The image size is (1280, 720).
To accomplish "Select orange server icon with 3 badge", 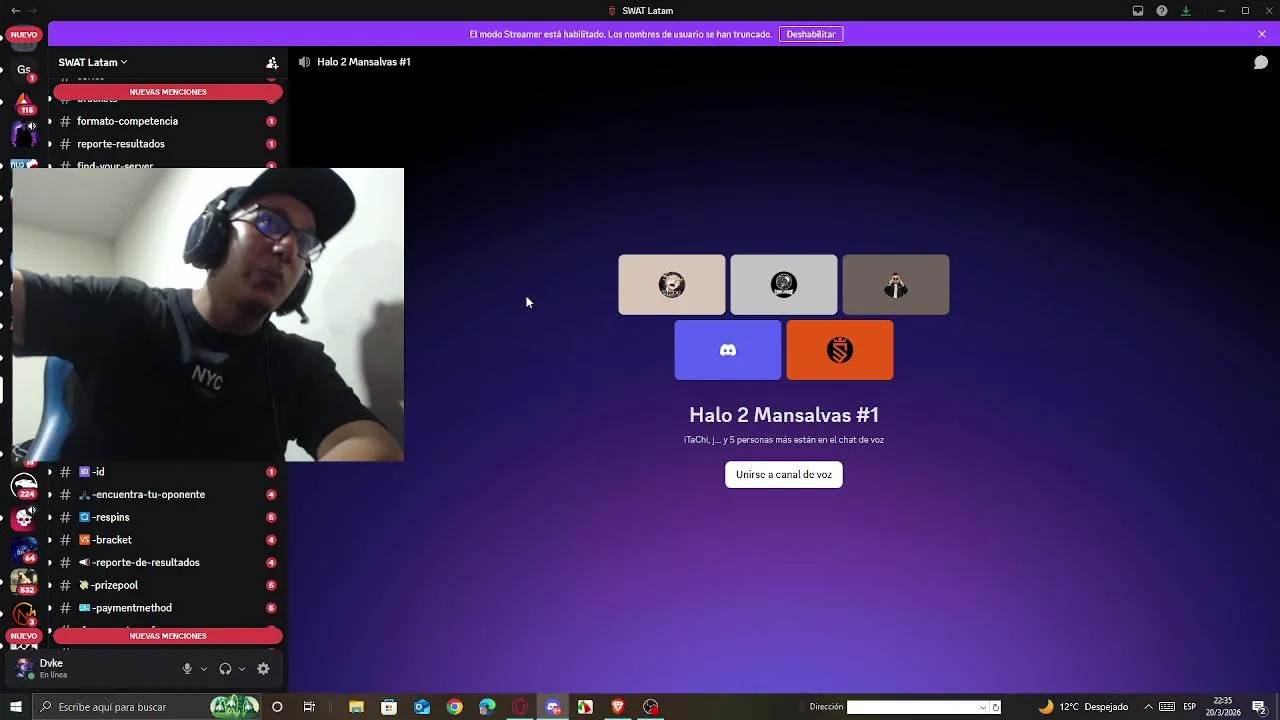I will pyautogui.click(x=24, y=613).
